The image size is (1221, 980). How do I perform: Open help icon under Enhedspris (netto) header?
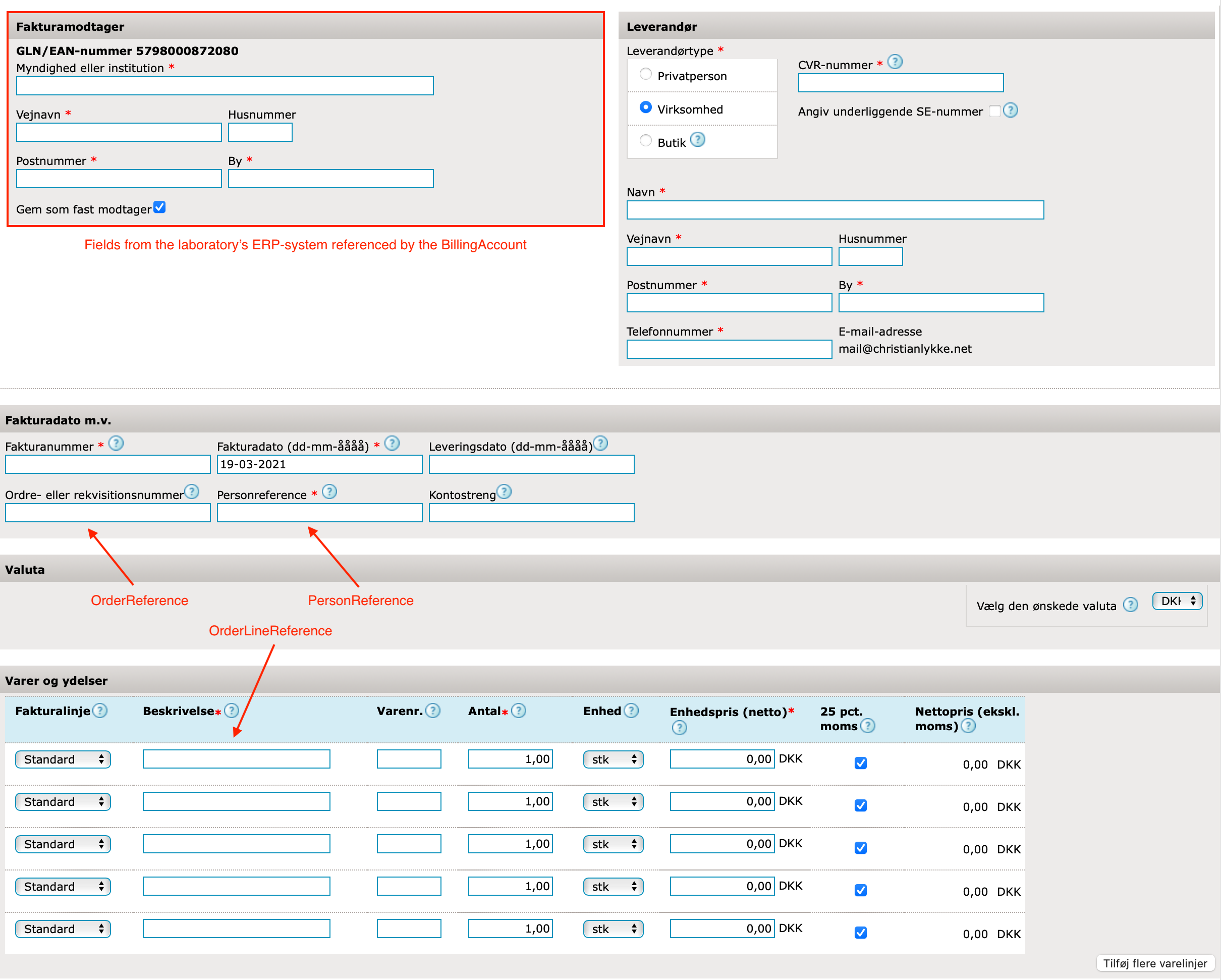pos(680,728)
